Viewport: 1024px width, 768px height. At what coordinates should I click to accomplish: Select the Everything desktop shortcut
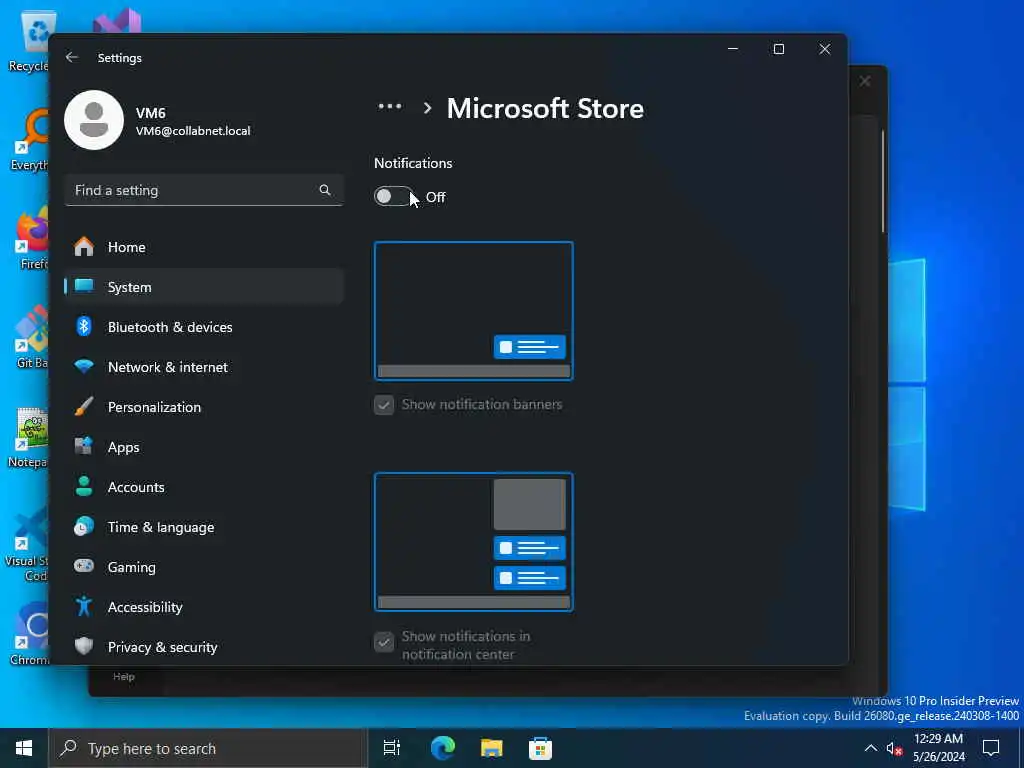click(x=29, y=140)
